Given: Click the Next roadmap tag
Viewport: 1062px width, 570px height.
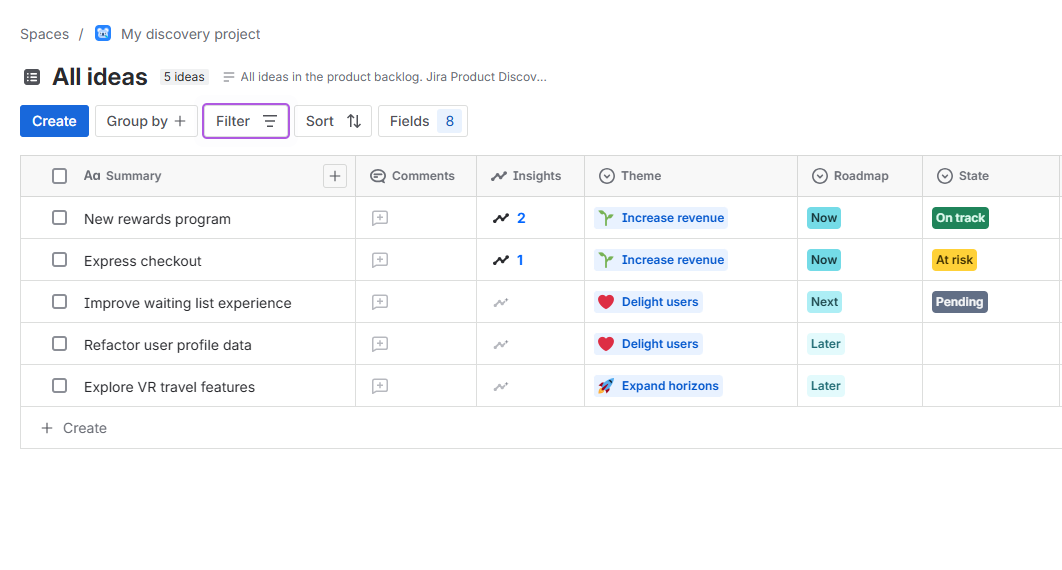Looking at the screenshot, I should tap(824, 302).
